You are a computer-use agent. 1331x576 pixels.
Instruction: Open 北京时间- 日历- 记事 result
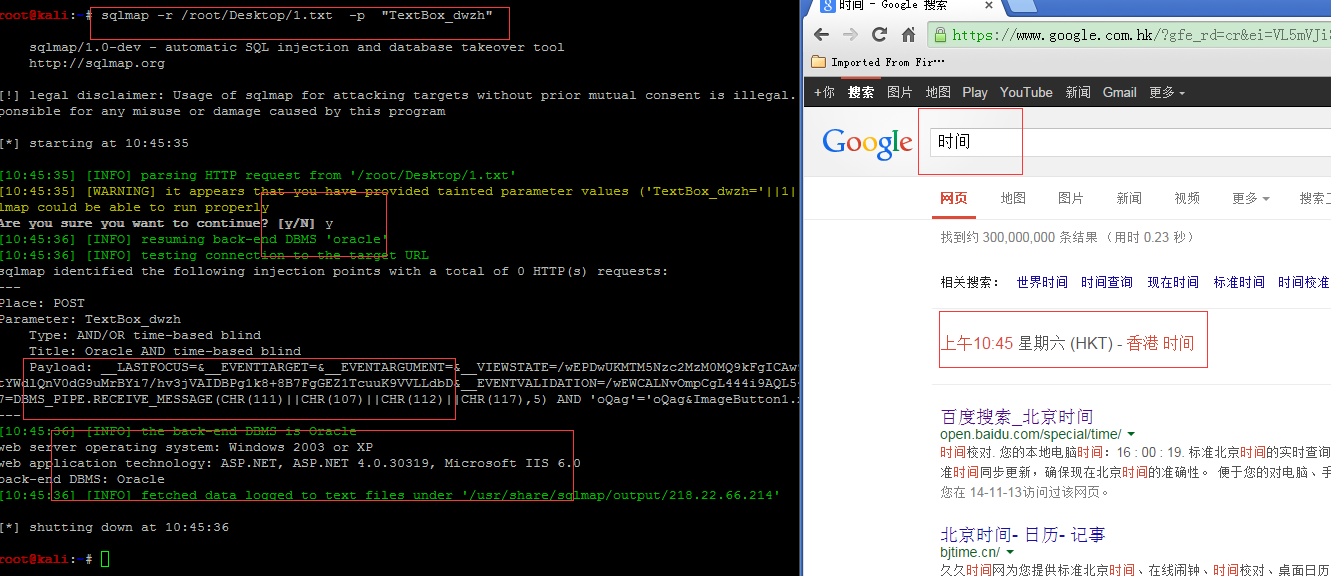point(1022,535)
